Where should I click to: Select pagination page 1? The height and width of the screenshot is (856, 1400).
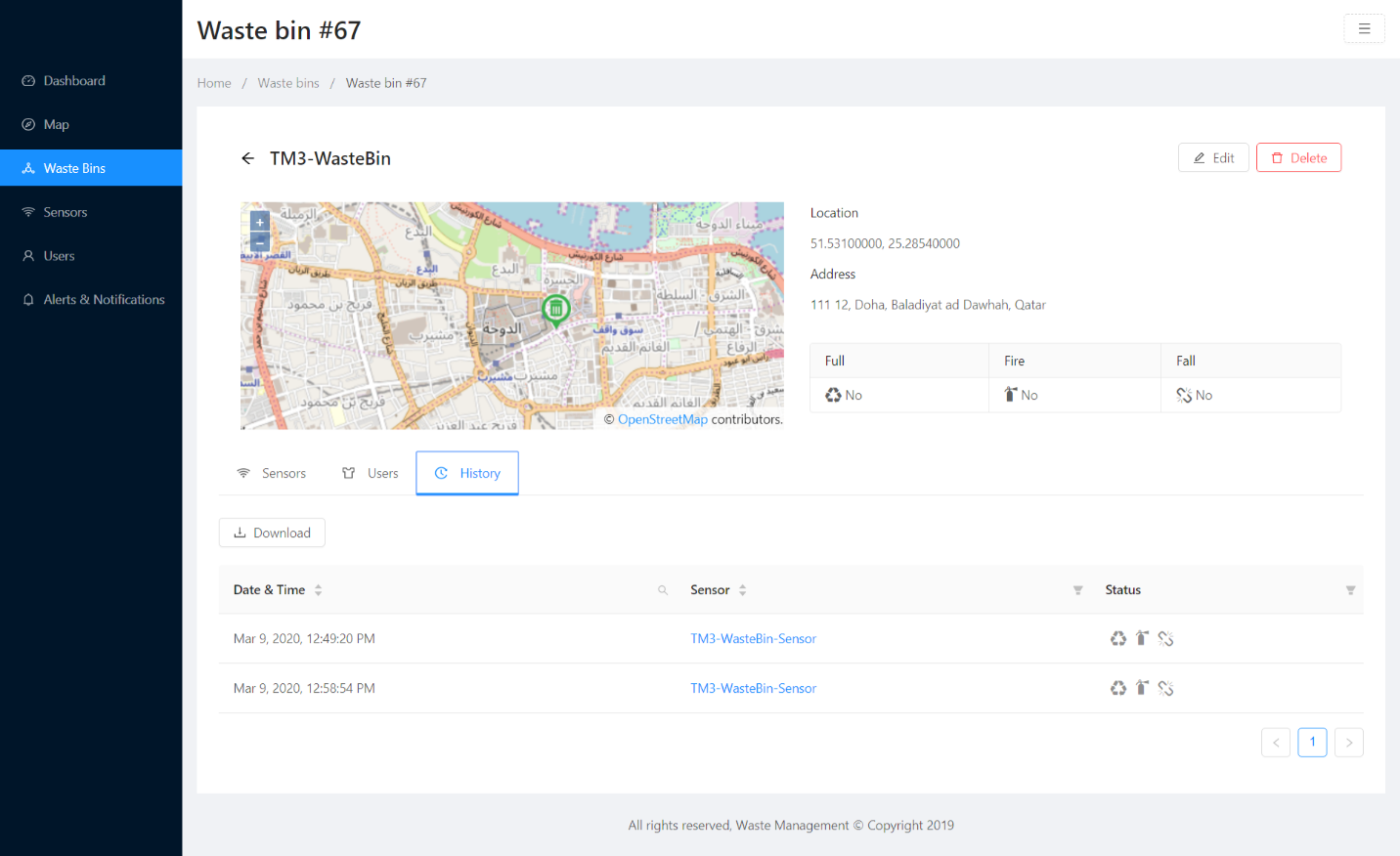[1312, 743]
